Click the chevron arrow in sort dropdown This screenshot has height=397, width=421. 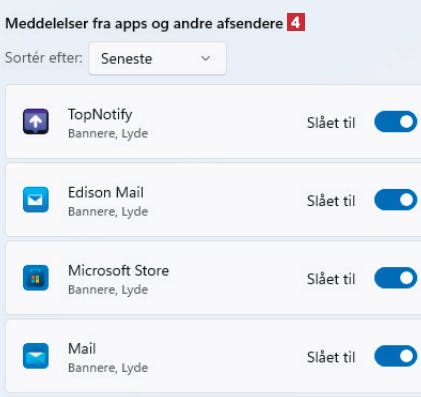(x=206, y=59)
